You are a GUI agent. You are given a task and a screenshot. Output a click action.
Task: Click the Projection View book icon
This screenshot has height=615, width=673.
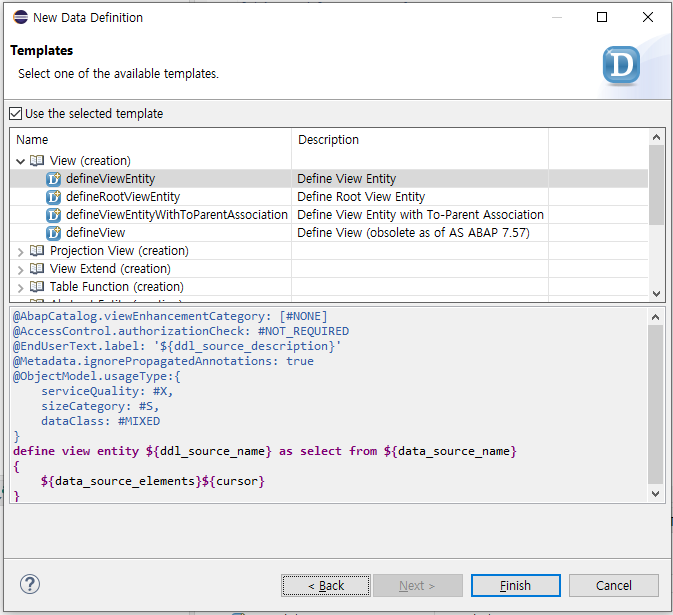(x=37, y=251)
